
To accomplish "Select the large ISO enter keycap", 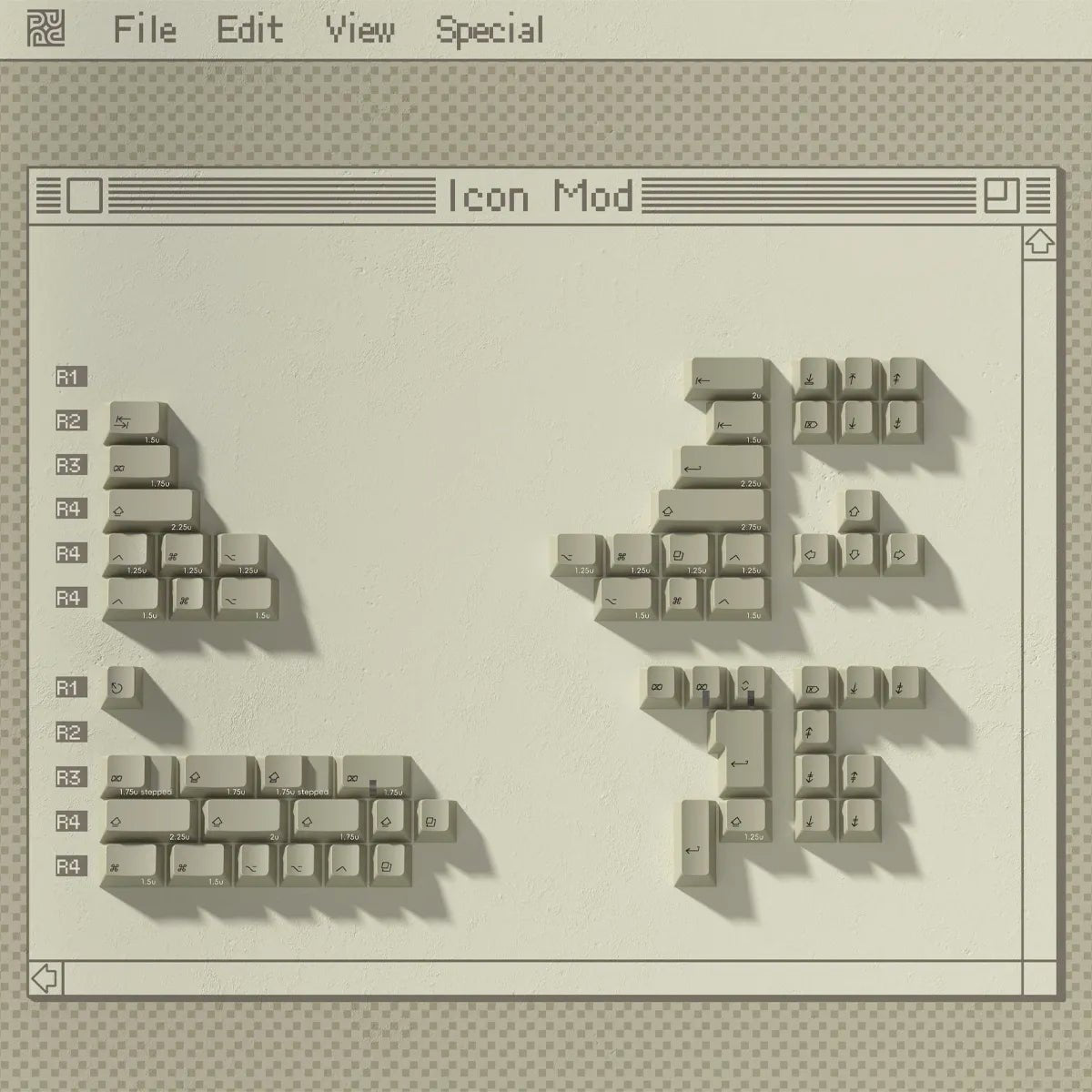I will point(742,753).
